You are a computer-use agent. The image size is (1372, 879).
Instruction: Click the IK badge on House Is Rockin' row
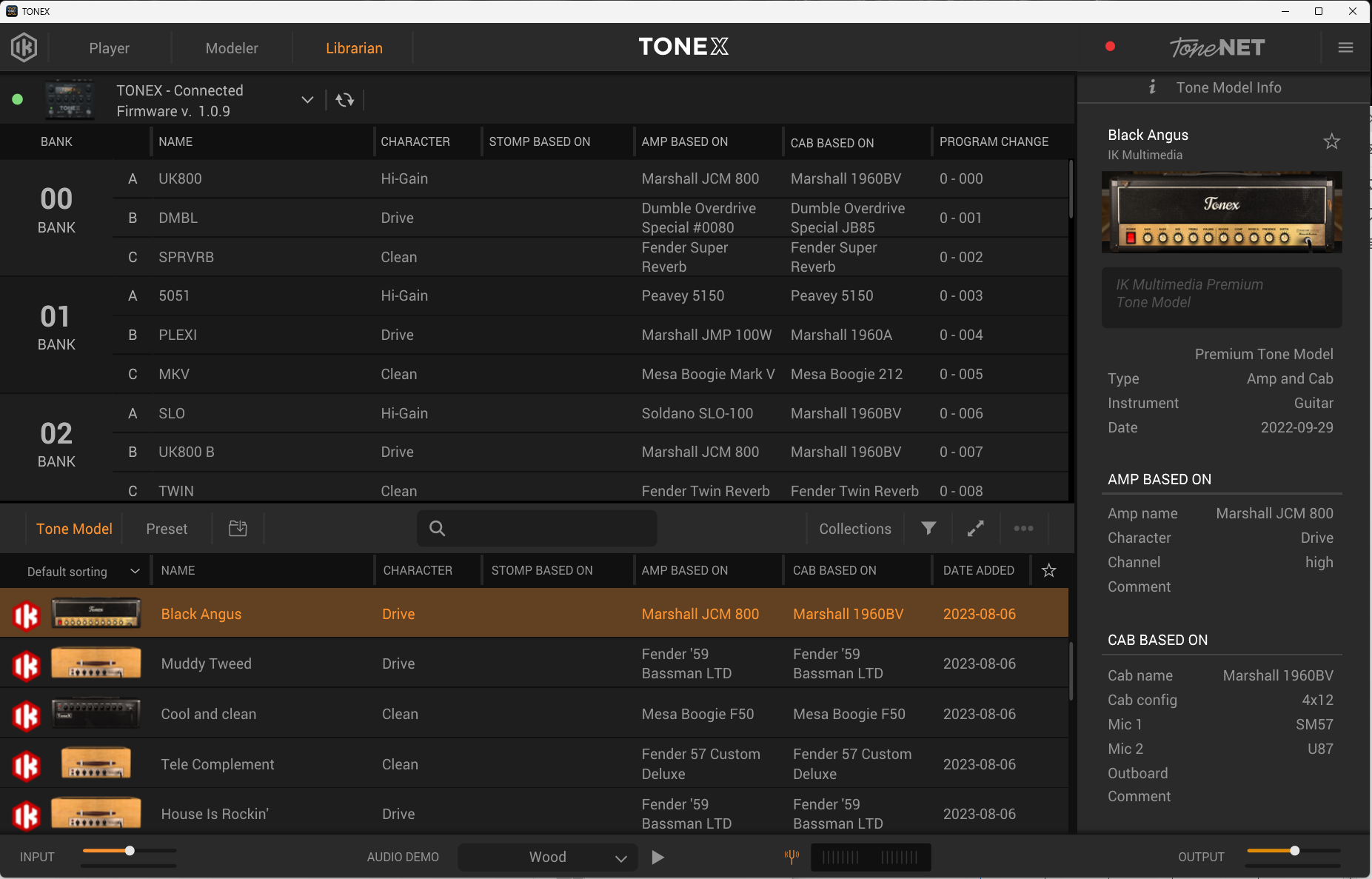point(26,815)
